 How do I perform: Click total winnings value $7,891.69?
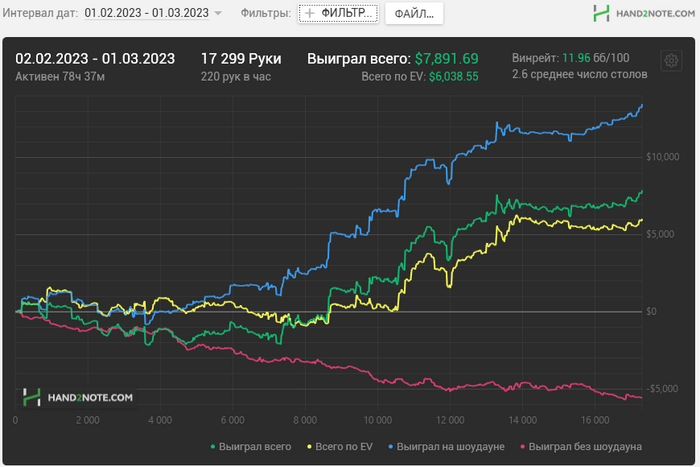point(446,58)
